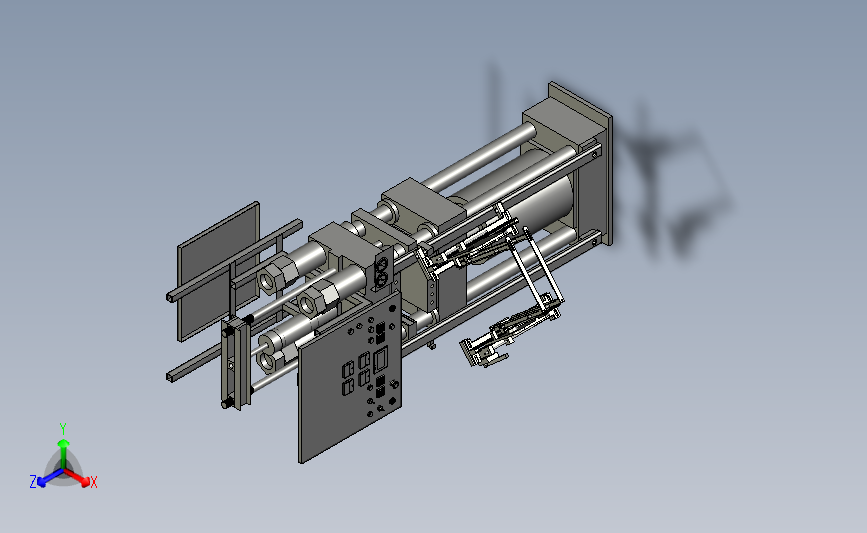Viewport: 867px width, 533px height.
Task: Click the green Y axis of the orientation triad
Action: [x=63, y=449]
